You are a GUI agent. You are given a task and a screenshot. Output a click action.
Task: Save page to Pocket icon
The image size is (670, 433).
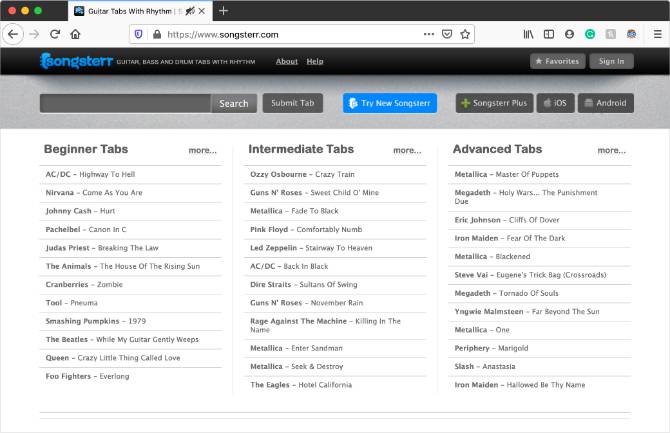coord(446,34)
